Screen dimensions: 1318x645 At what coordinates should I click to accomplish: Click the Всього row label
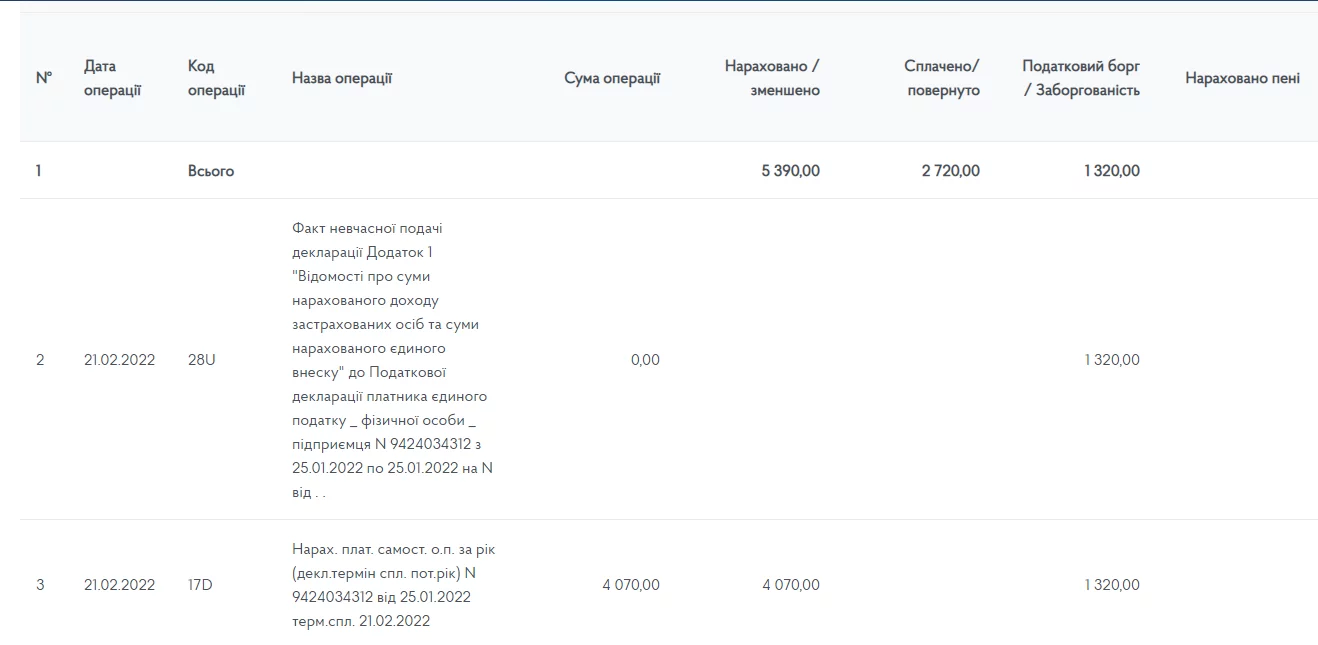[211, 171]
